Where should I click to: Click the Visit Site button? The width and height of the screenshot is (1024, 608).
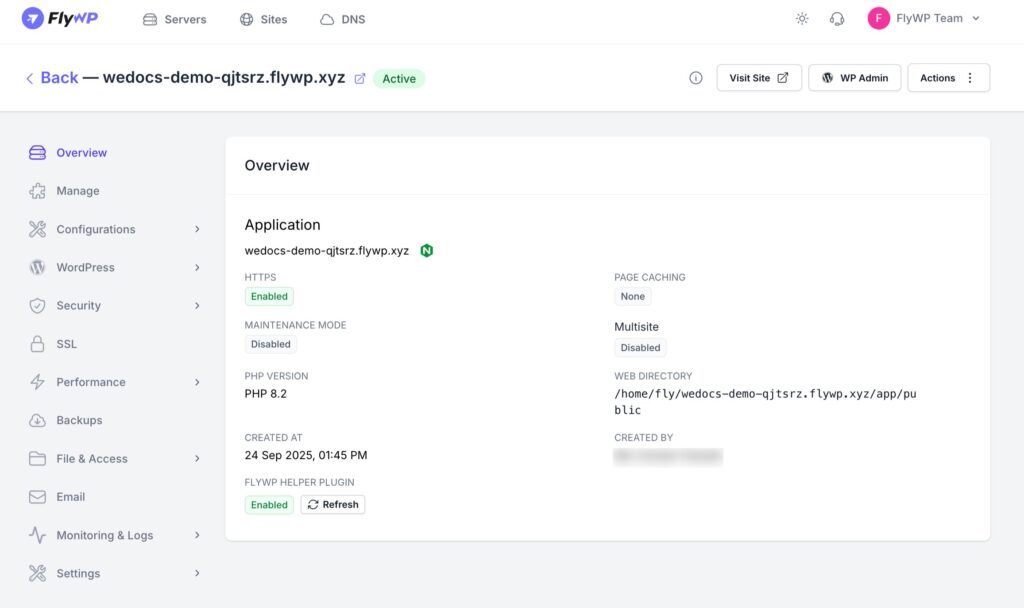pos(759,78)
